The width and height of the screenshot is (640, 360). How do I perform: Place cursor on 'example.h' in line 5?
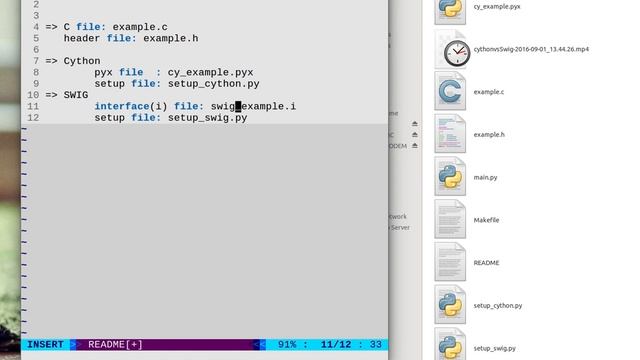click(x=171, y=38)
